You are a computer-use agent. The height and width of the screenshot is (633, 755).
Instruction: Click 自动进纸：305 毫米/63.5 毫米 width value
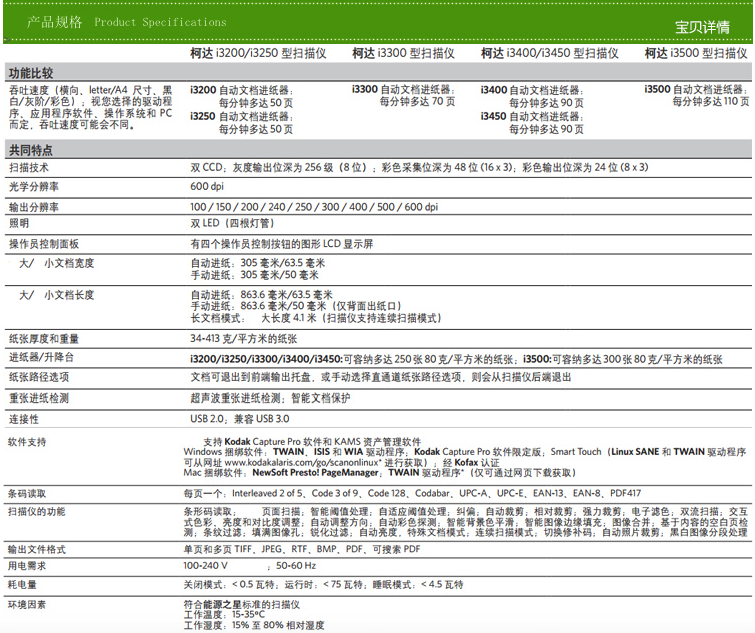(x=258, y=263)
